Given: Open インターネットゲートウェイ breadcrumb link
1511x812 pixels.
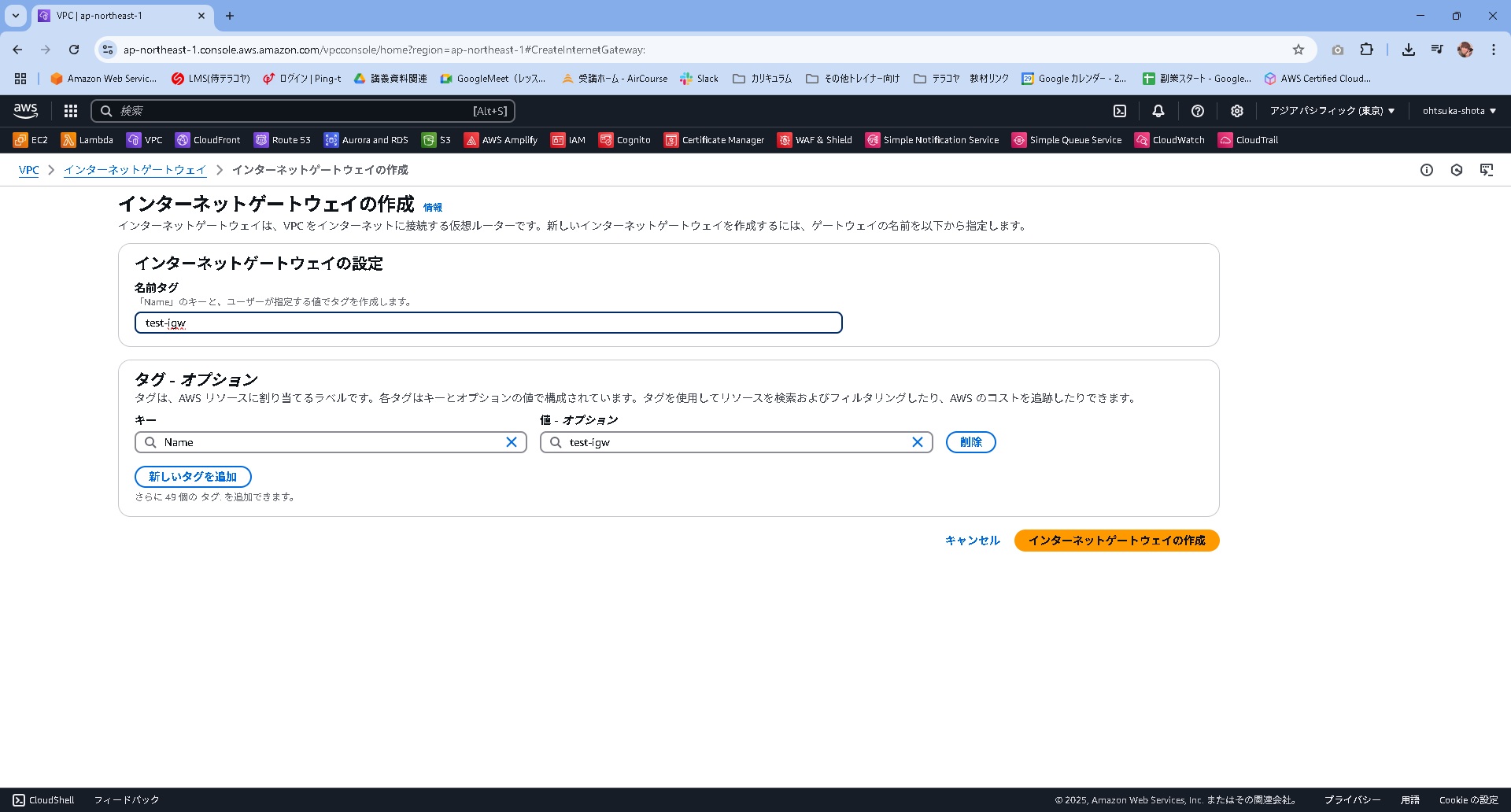Looking at the screenshot, I should tap(135, 169).
